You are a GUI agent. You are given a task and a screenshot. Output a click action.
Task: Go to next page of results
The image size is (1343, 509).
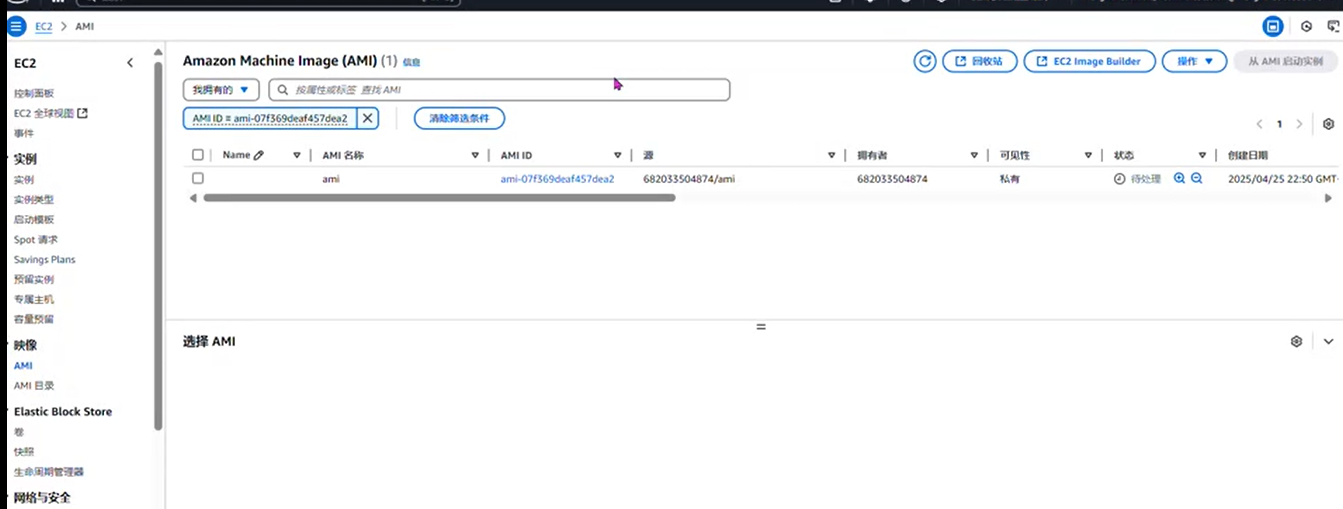pyautogui.click(x=1299, y=124)
